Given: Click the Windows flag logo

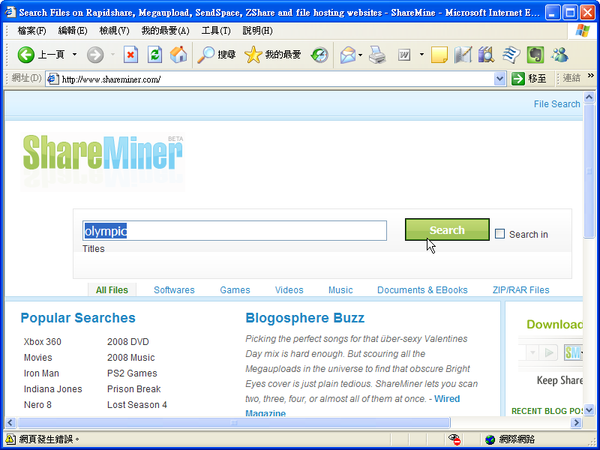Looking at the screenshot, I should [583, 31].
